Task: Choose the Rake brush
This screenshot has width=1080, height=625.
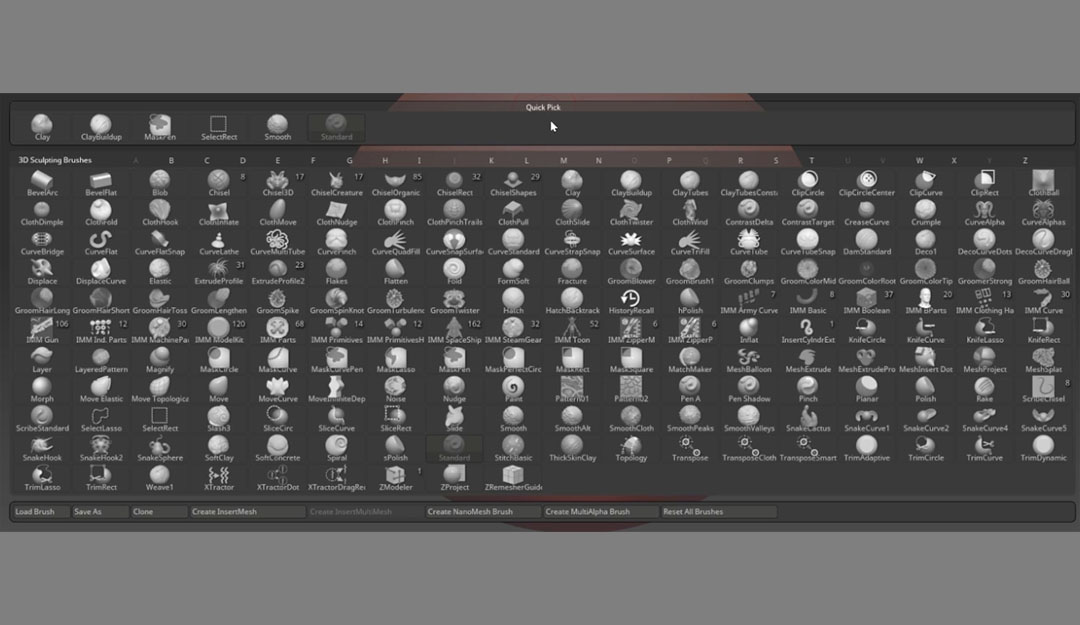Action: click(x=984, y=391)
